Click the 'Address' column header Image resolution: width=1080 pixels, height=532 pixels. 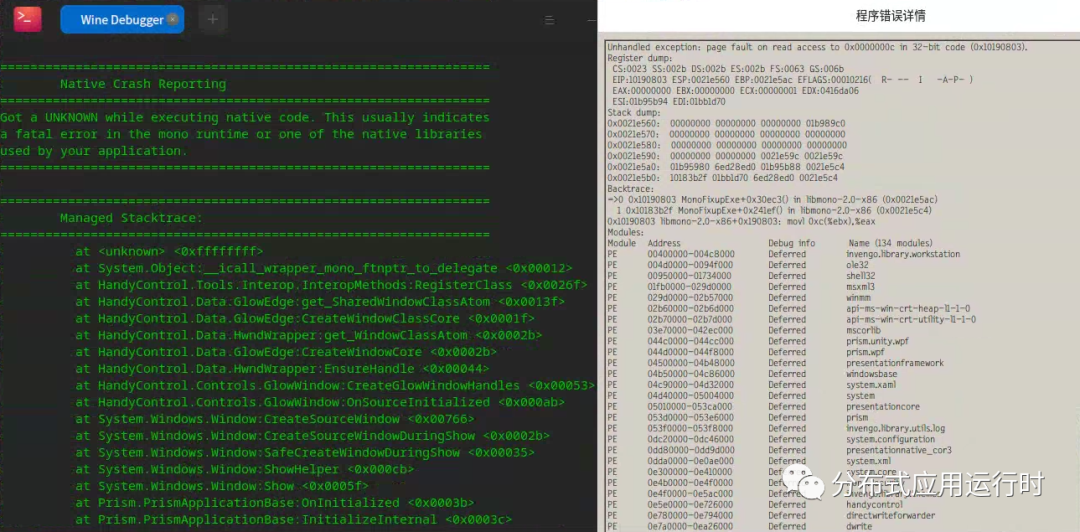pyautogui.click(x=664, y=243)
